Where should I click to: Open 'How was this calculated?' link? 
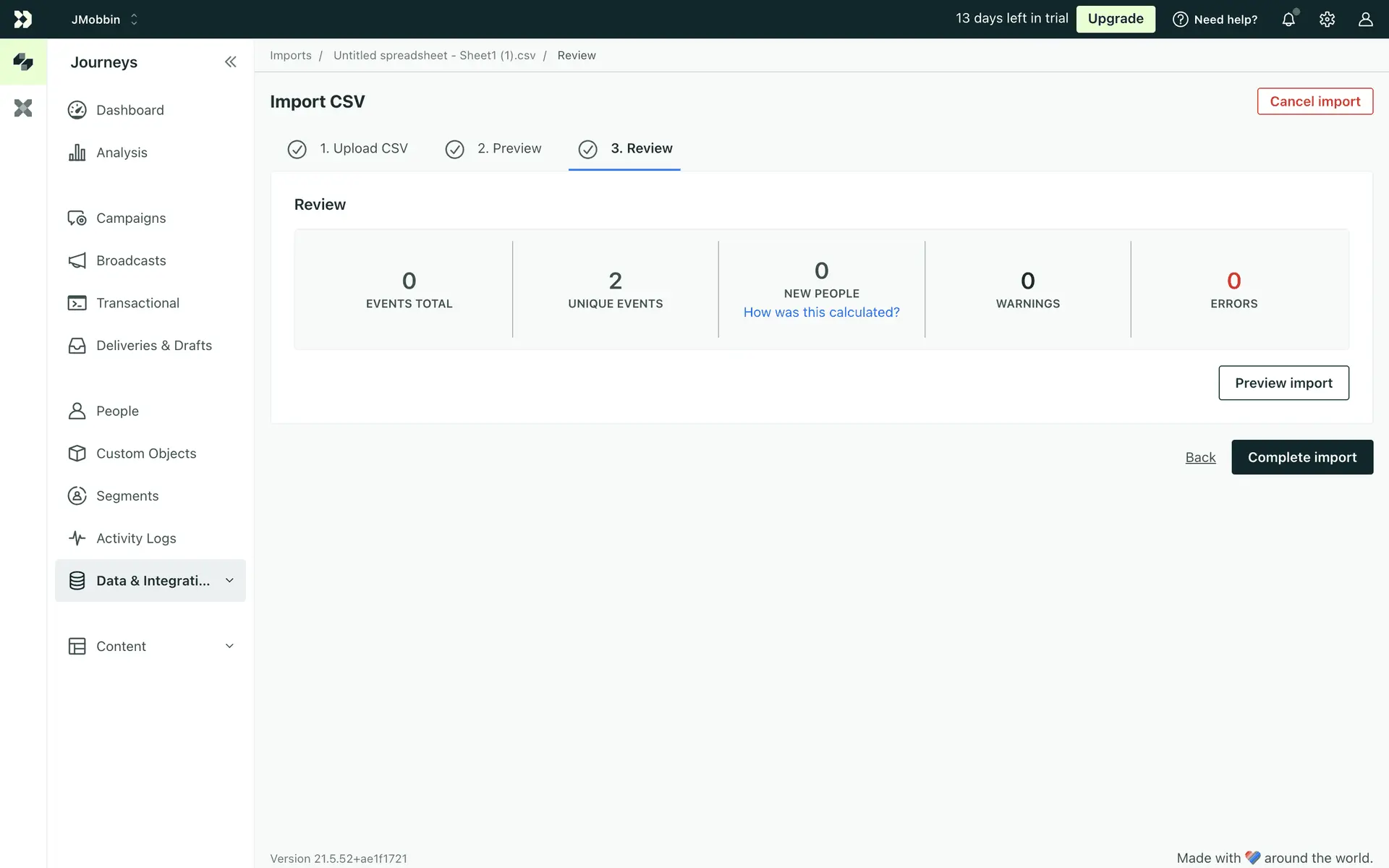tap(821, 312)
